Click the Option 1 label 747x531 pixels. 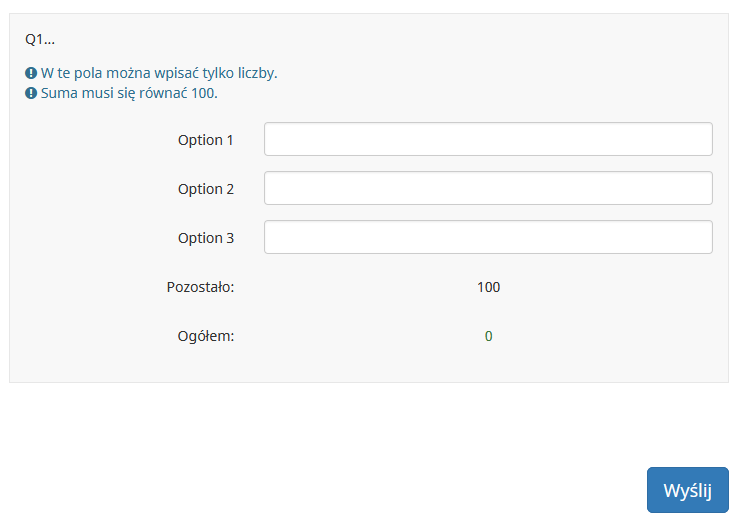(x=205, y=140)
